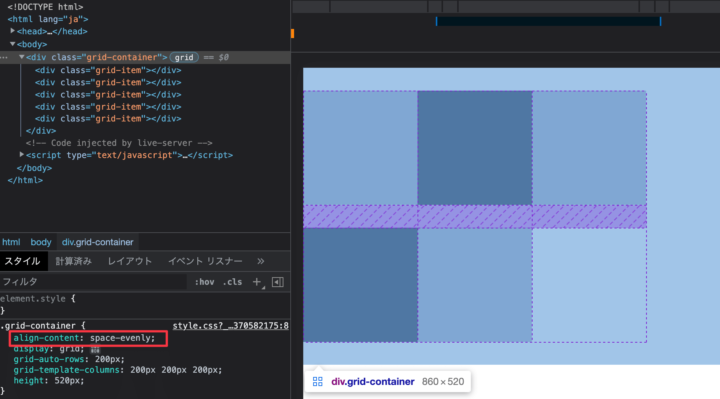Add a new style rule with plus icon
Screen dimensions: 720x399
[257, 282]
